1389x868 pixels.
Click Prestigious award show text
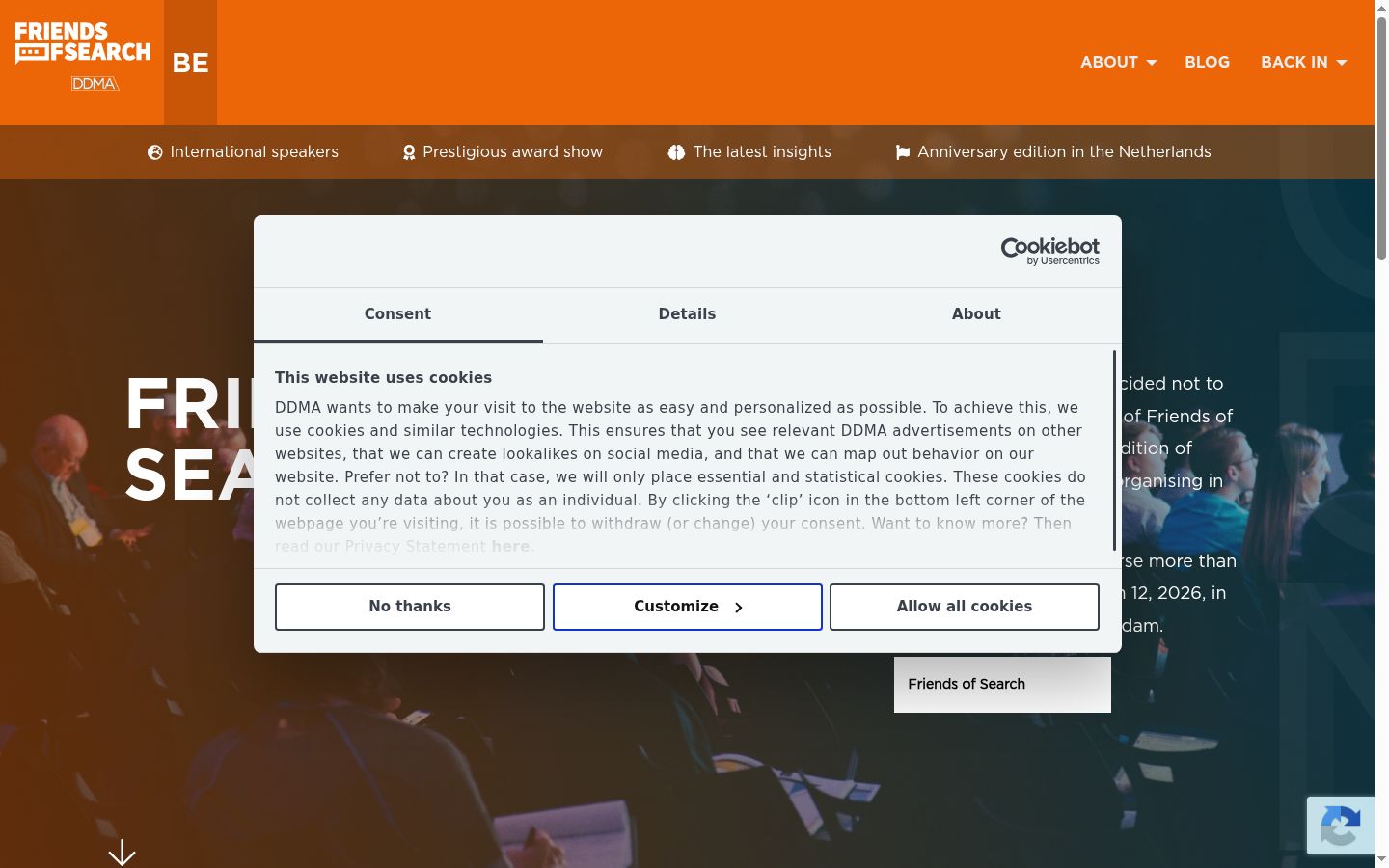[512, 152]
